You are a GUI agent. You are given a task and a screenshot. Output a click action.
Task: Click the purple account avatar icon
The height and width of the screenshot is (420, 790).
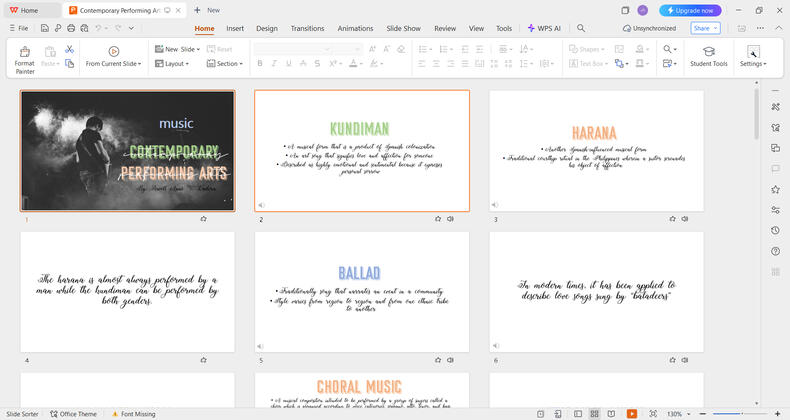(642, 10)
